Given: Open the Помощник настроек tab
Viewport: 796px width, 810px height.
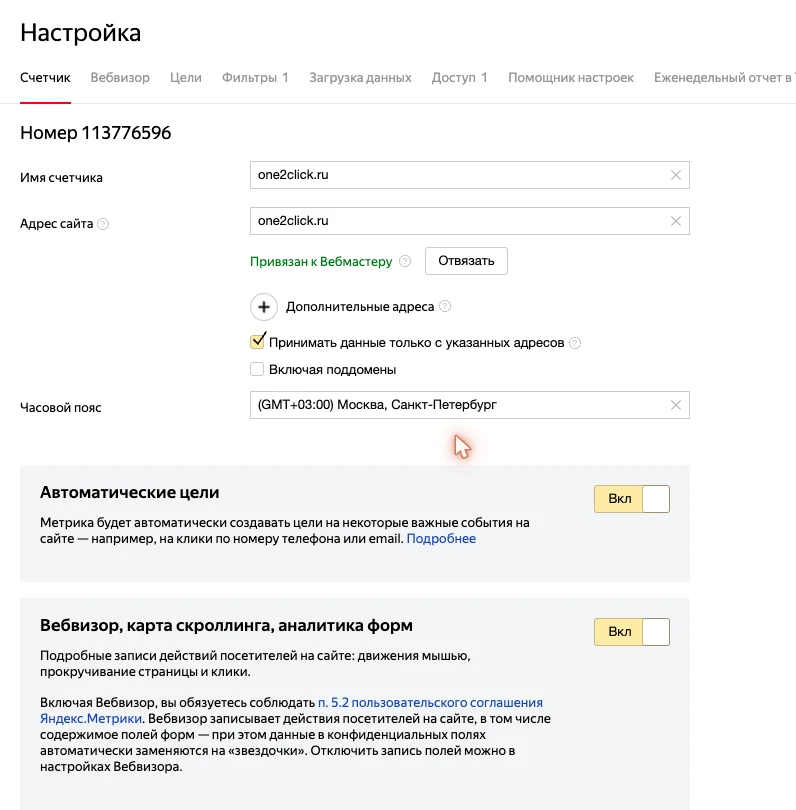Looking at the screenshot, I should (571, 77).
